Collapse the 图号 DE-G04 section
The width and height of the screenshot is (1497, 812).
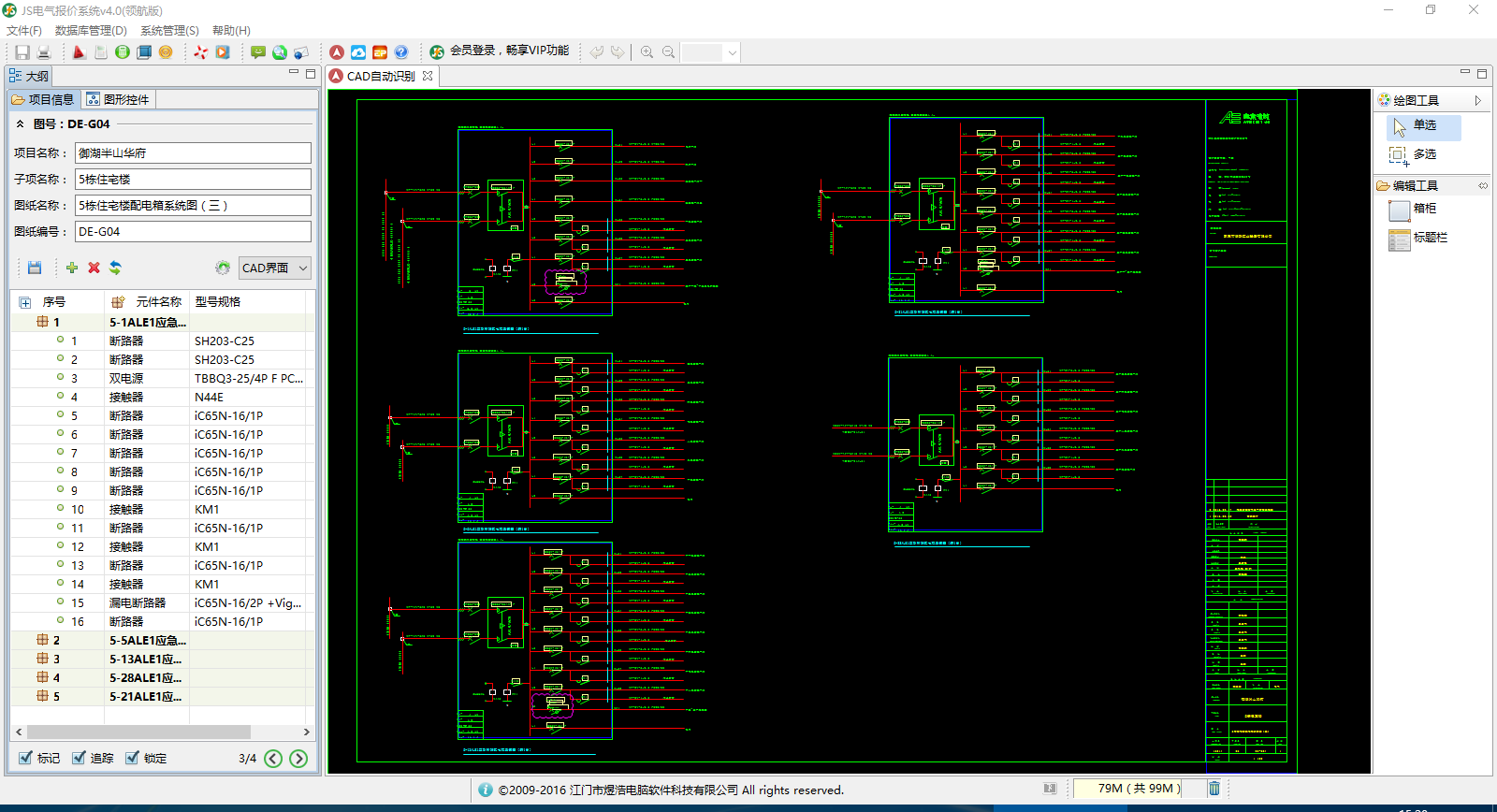[21, 123]
